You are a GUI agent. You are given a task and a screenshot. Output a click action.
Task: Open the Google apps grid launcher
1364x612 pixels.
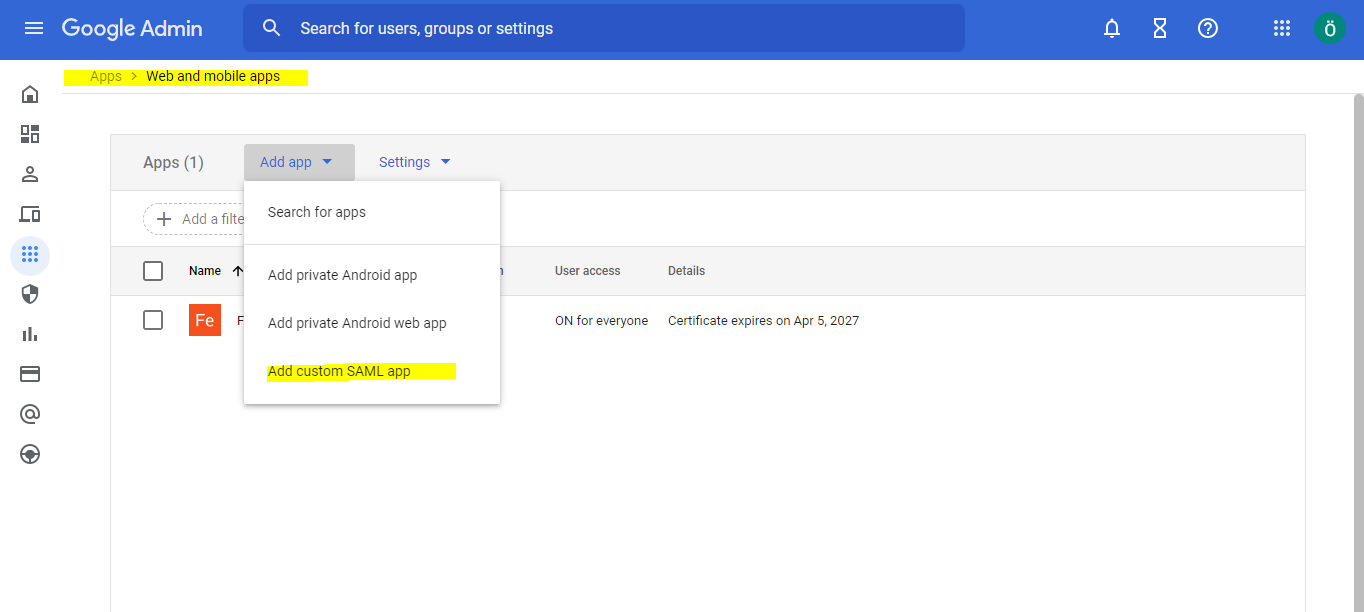pos(1282,28)
